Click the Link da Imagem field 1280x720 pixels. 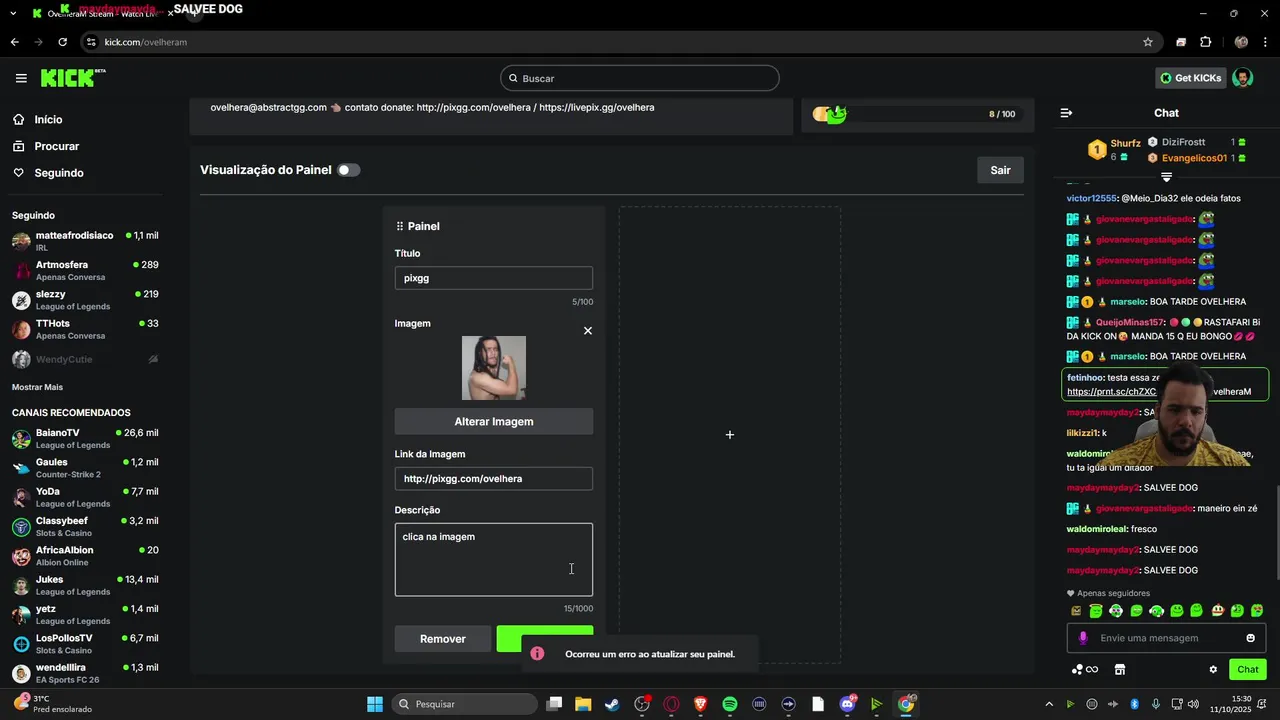pos(494,479)
